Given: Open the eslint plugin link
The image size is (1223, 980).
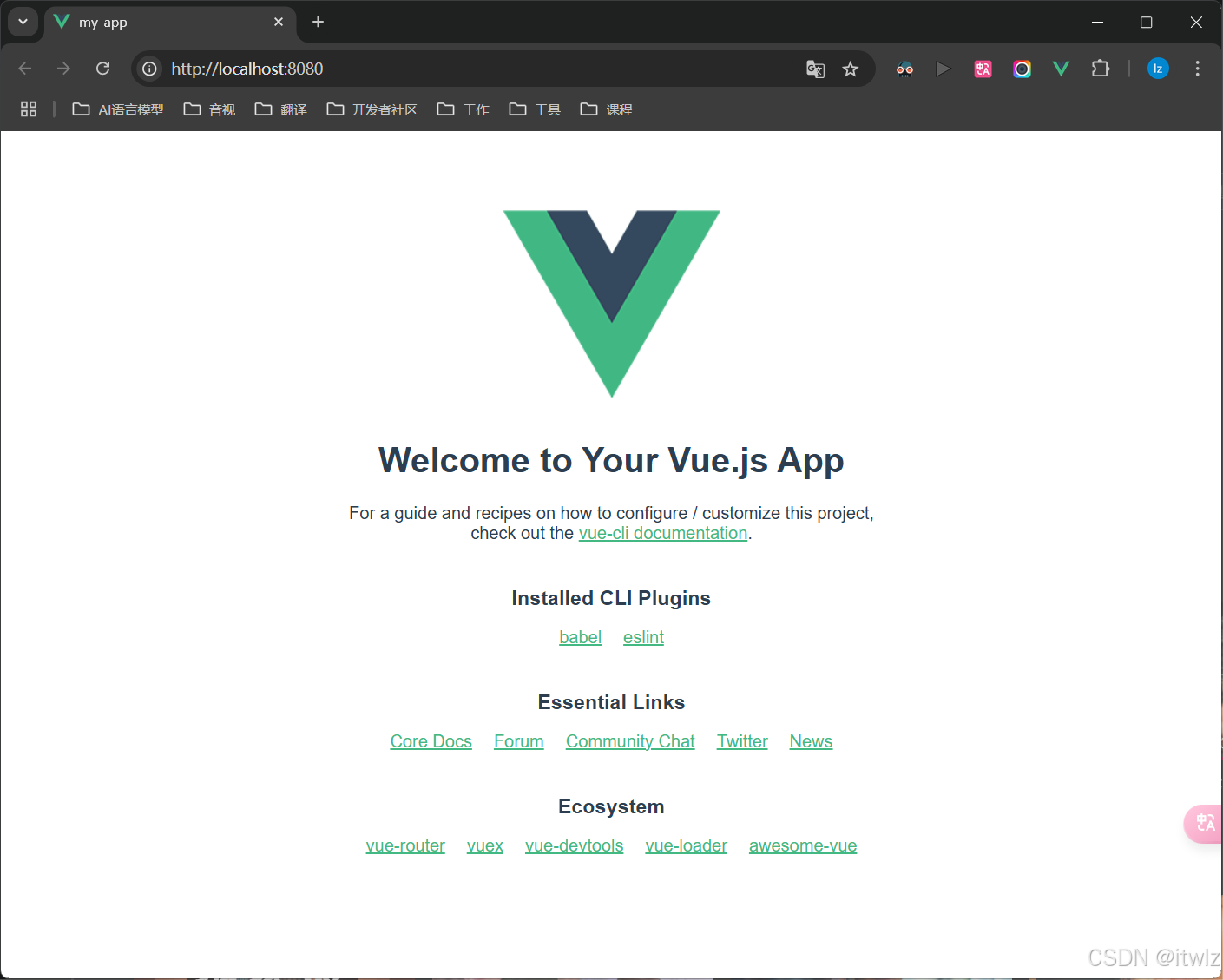Looking at the screenshot, I should coord(643,637).
